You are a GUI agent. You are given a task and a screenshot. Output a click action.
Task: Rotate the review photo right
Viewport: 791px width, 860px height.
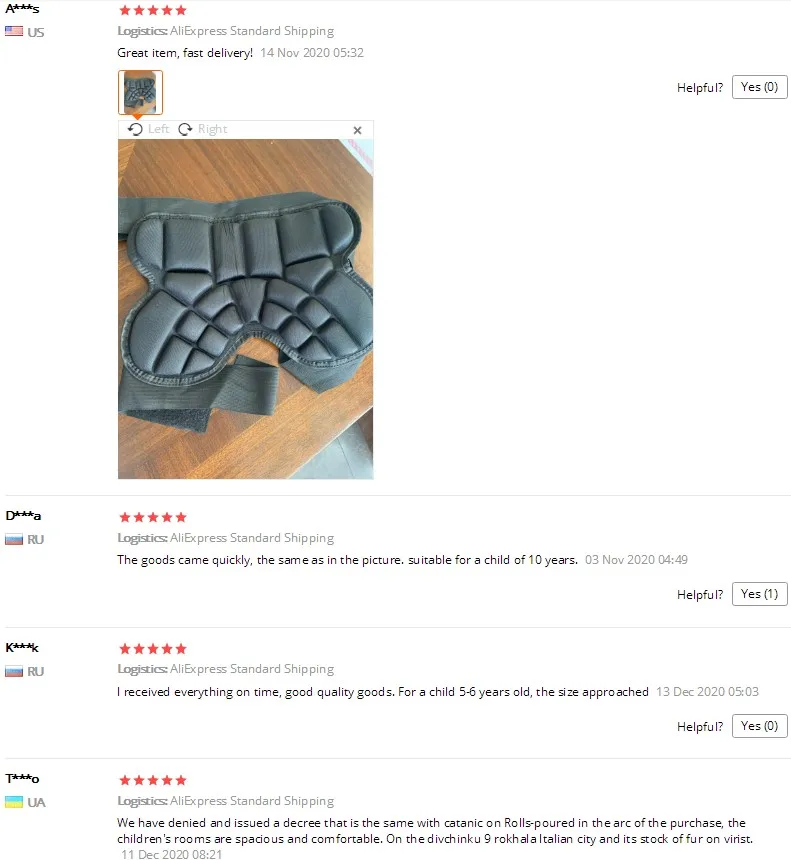(x=203, y=129)
